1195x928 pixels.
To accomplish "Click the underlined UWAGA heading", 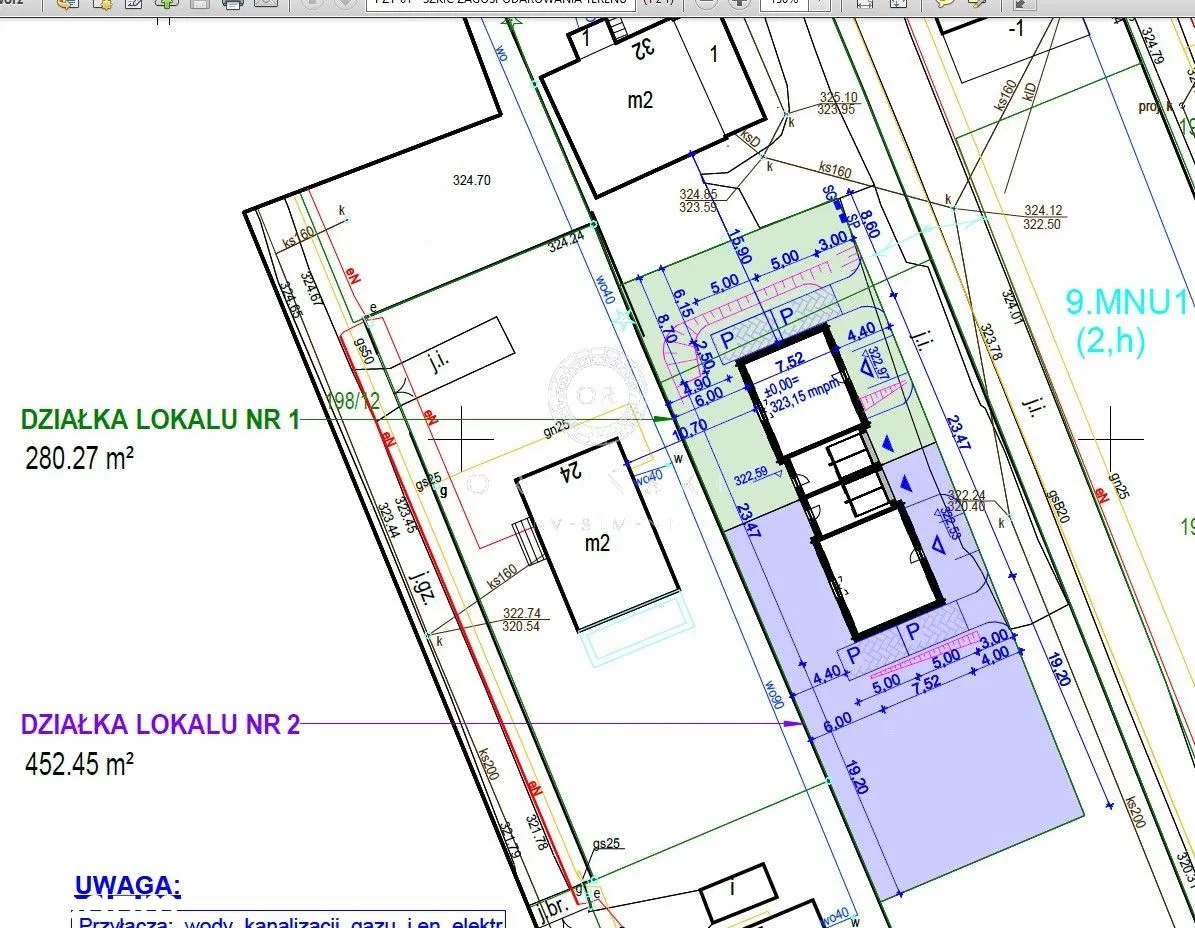I will 127,886.
